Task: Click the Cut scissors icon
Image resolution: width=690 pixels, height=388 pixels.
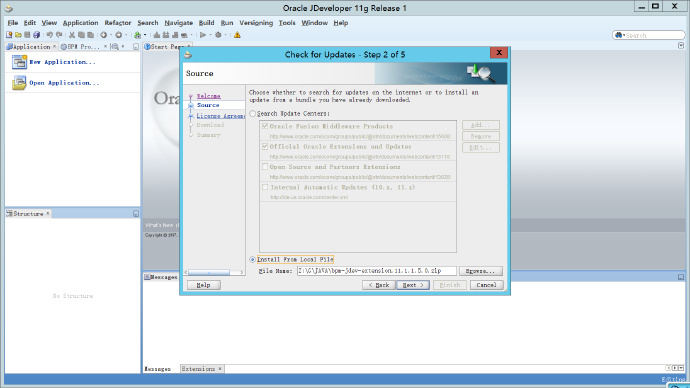Action: tap(72, 35)
